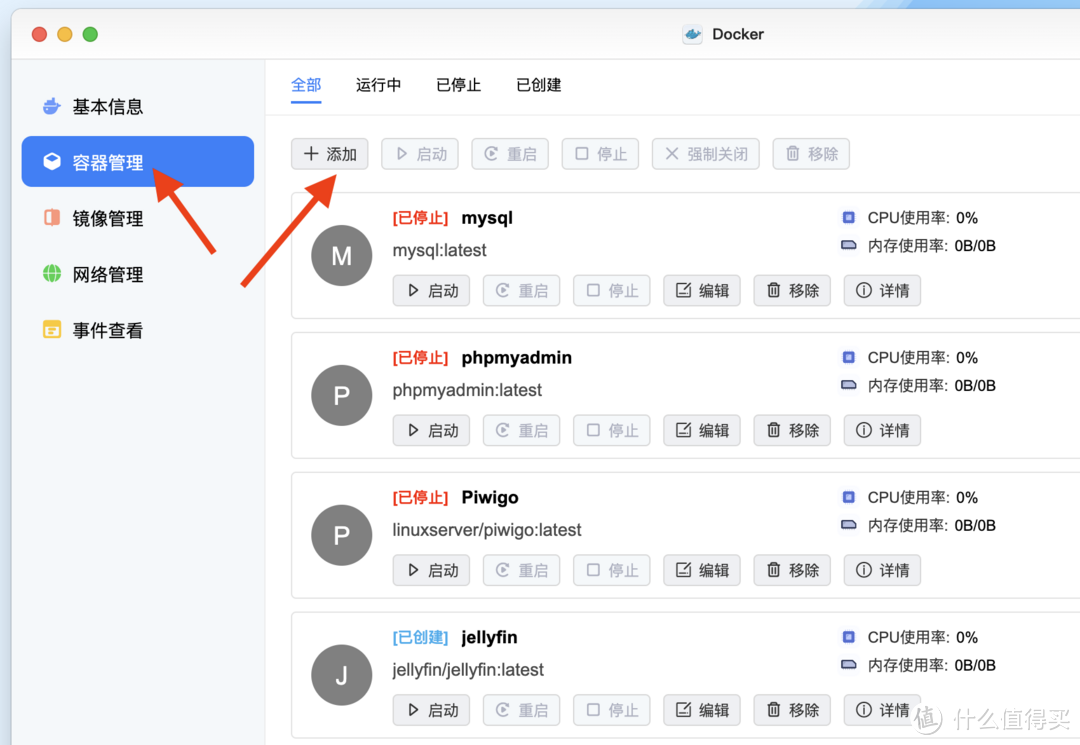Click the linuxserver/piwigo:latest image text
This screenshot has width=1080, height=745.
pyautogui.click(x=487, y=529)
